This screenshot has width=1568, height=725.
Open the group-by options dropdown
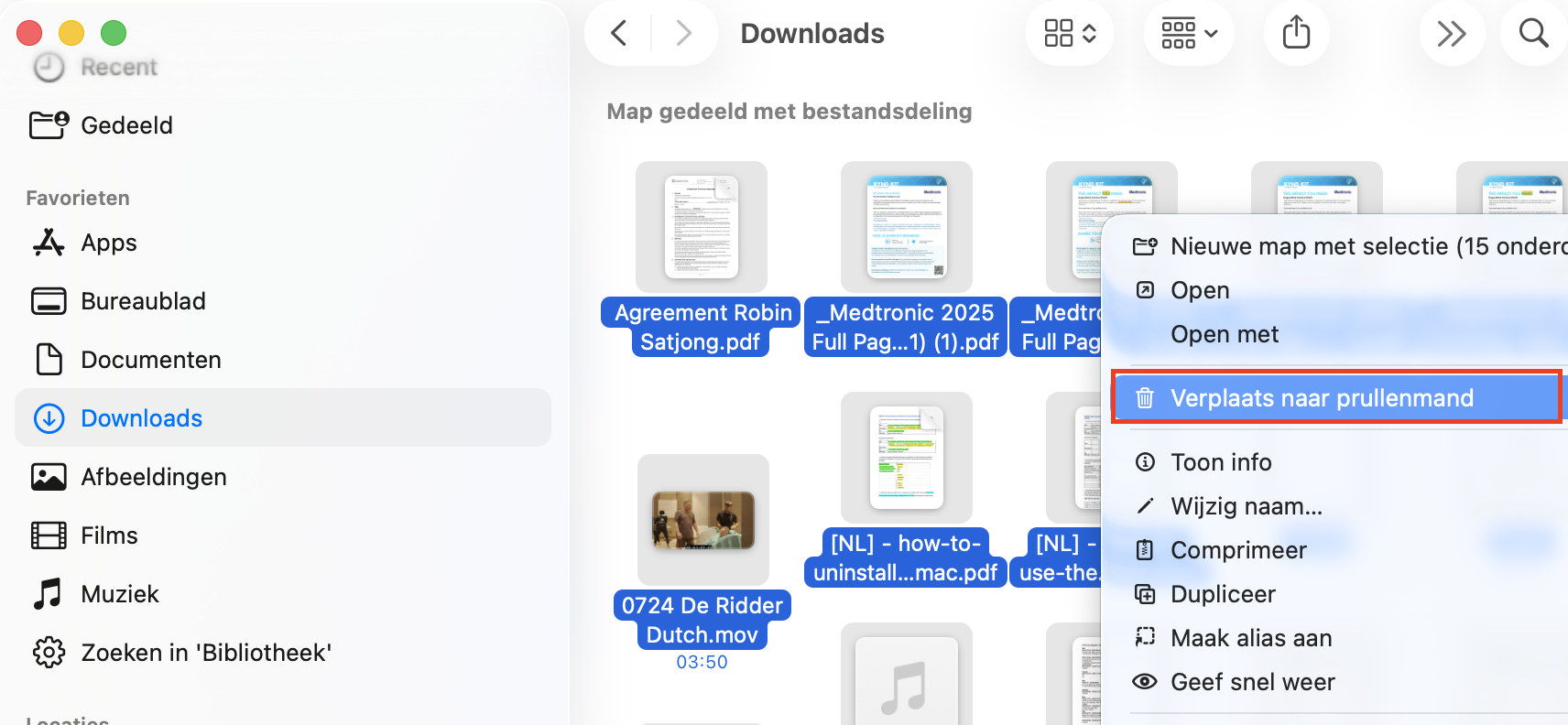tap(1189, 34)
